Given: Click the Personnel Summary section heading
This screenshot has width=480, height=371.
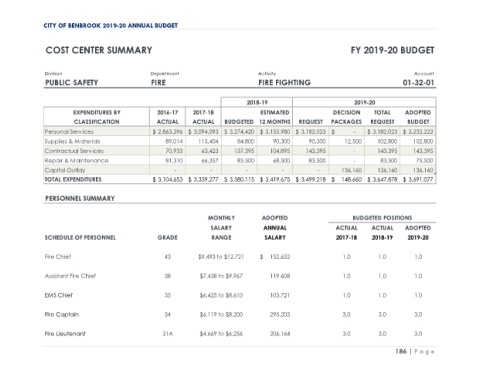Looking at the screenshot, I should [x=80, y=198].
